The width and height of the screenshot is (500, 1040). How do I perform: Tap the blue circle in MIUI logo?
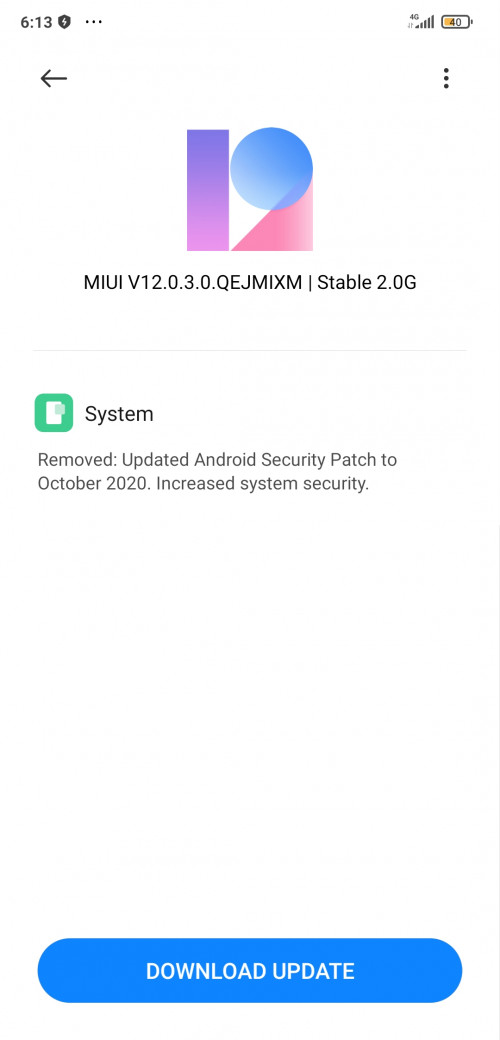(x=271, y=168)
